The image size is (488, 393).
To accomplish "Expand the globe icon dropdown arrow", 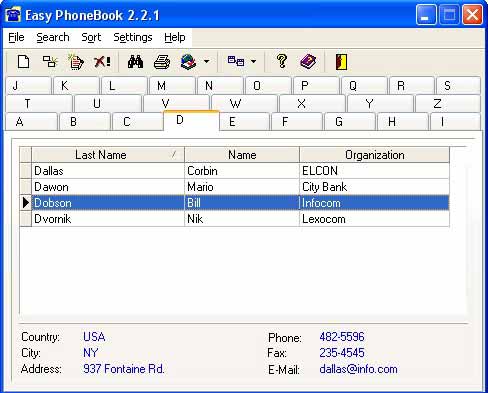I will pos(207,62).
